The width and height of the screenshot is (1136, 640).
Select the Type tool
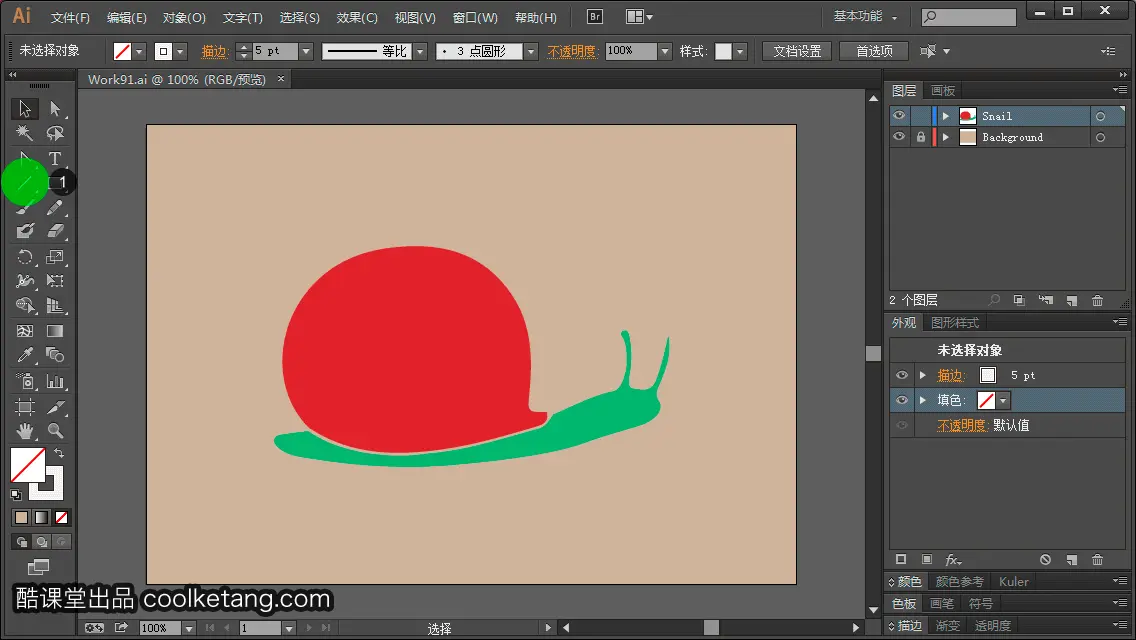pos(55,158)
